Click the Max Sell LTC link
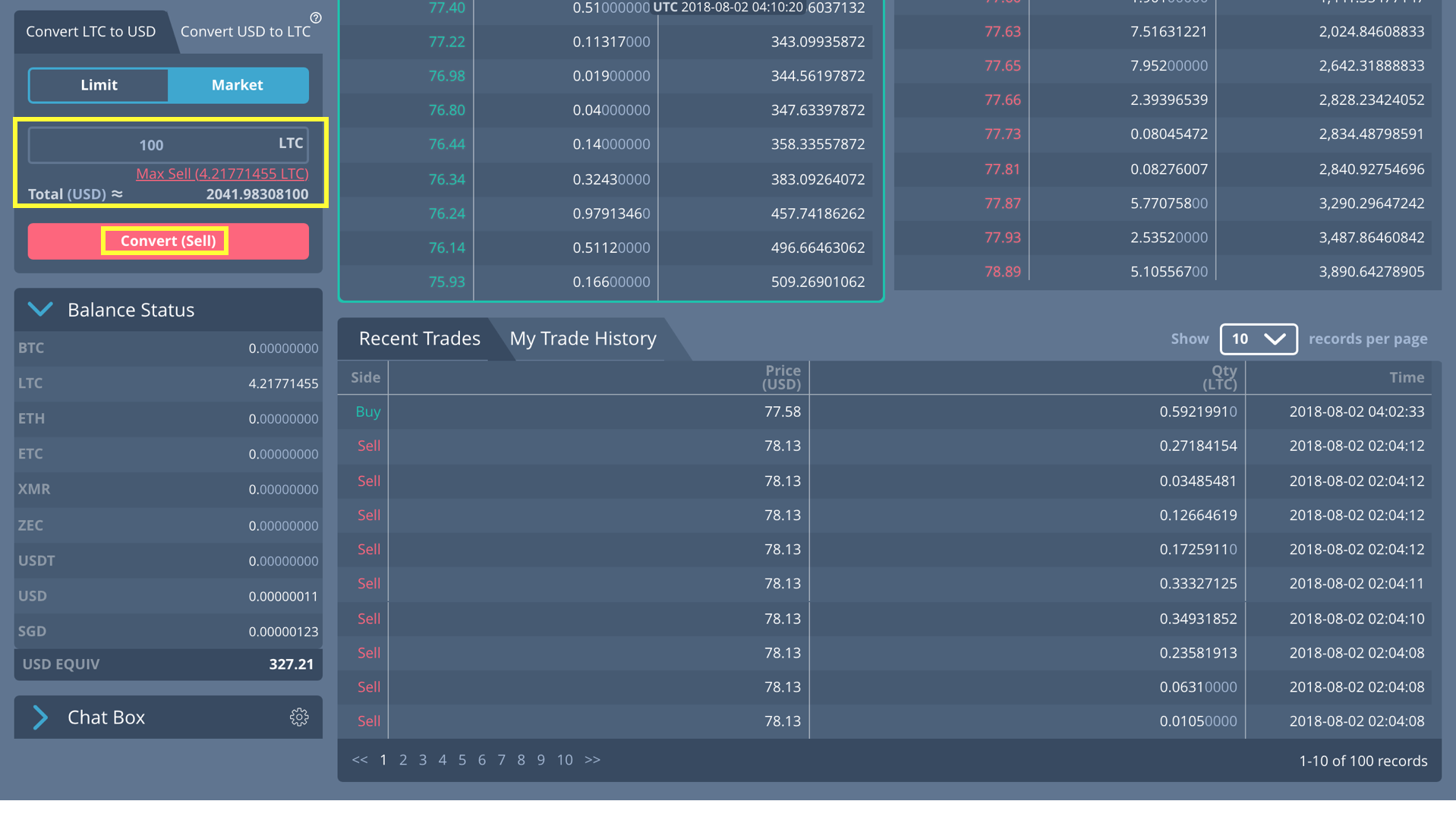 (222, 174)
